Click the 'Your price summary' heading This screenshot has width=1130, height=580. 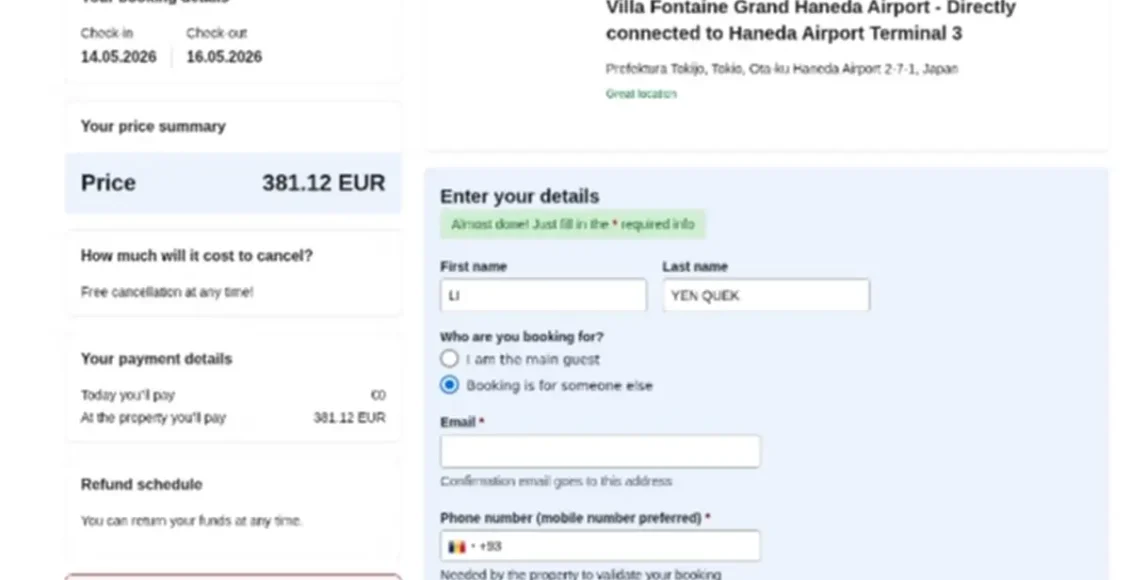tap(153, 126)
